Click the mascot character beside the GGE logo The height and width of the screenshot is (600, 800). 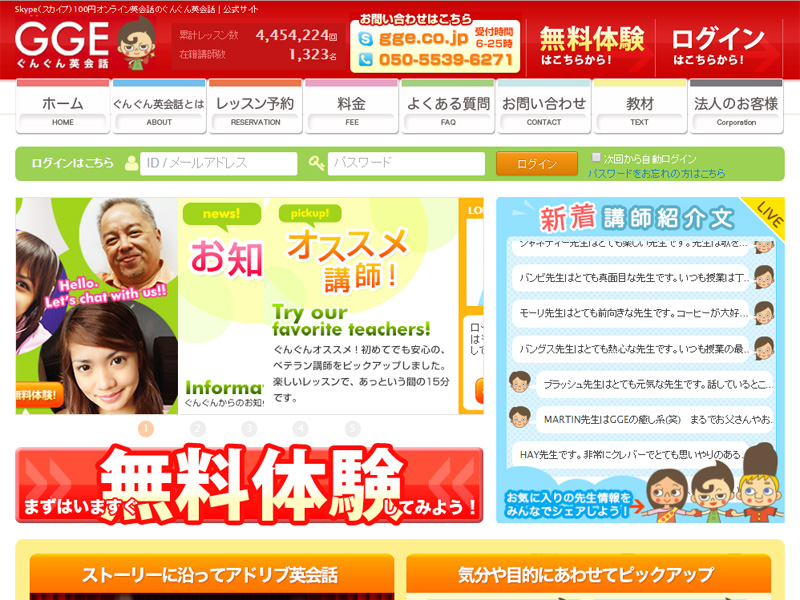coord(136,43)
